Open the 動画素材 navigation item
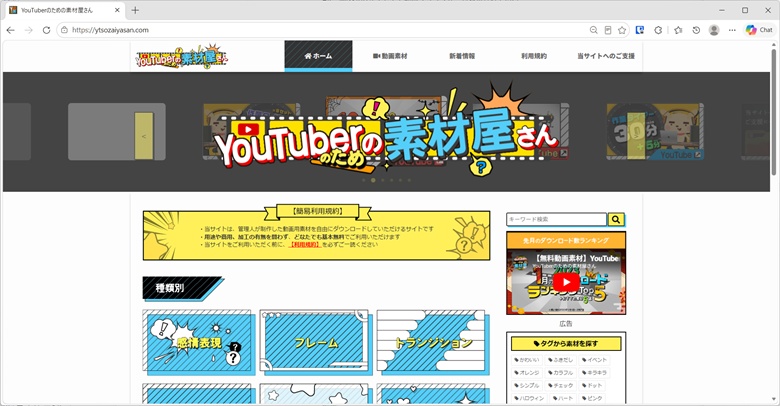The height and width of the screenshot is (406, 780). (390, 56)
